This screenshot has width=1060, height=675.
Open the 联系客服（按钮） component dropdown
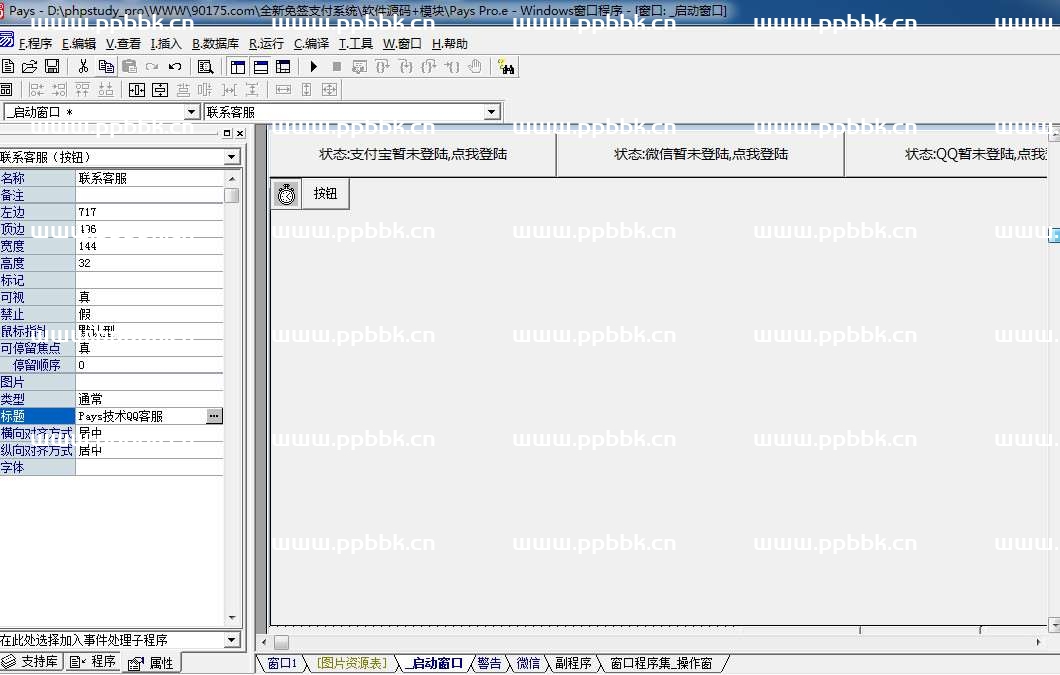coord(232,157)
